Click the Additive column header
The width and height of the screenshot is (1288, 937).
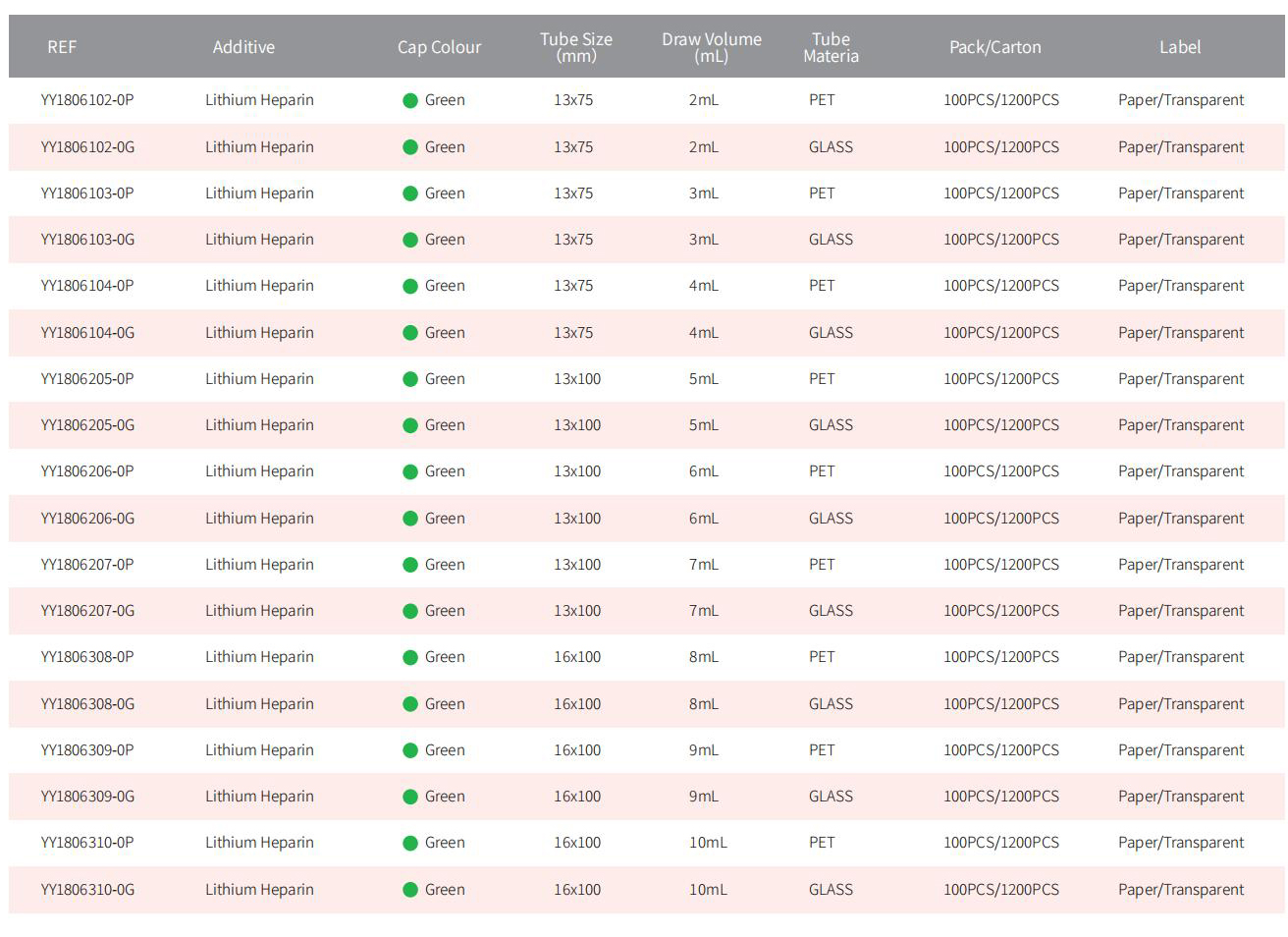click(x=243, y=47)
